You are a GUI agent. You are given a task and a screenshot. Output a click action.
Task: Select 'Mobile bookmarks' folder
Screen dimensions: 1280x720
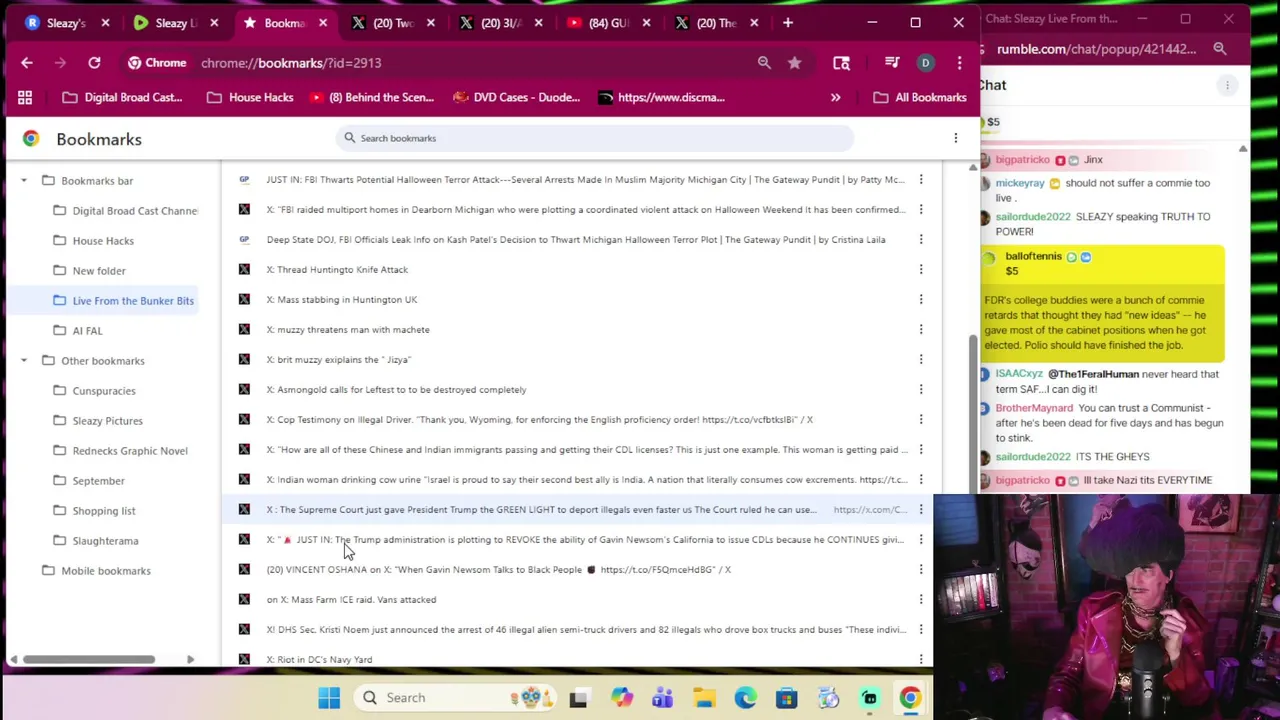(96, 570)
